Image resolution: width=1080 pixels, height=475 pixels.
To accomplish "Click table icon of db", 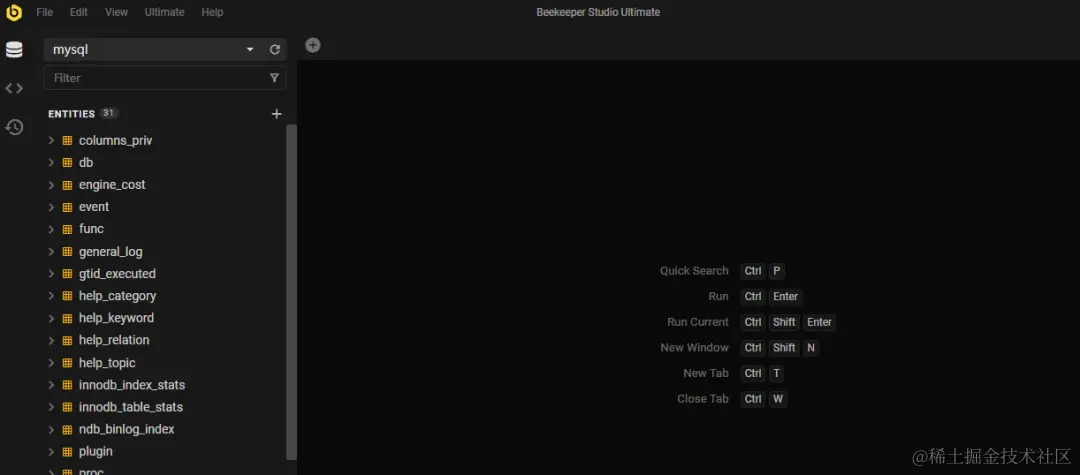I will 67,162.
